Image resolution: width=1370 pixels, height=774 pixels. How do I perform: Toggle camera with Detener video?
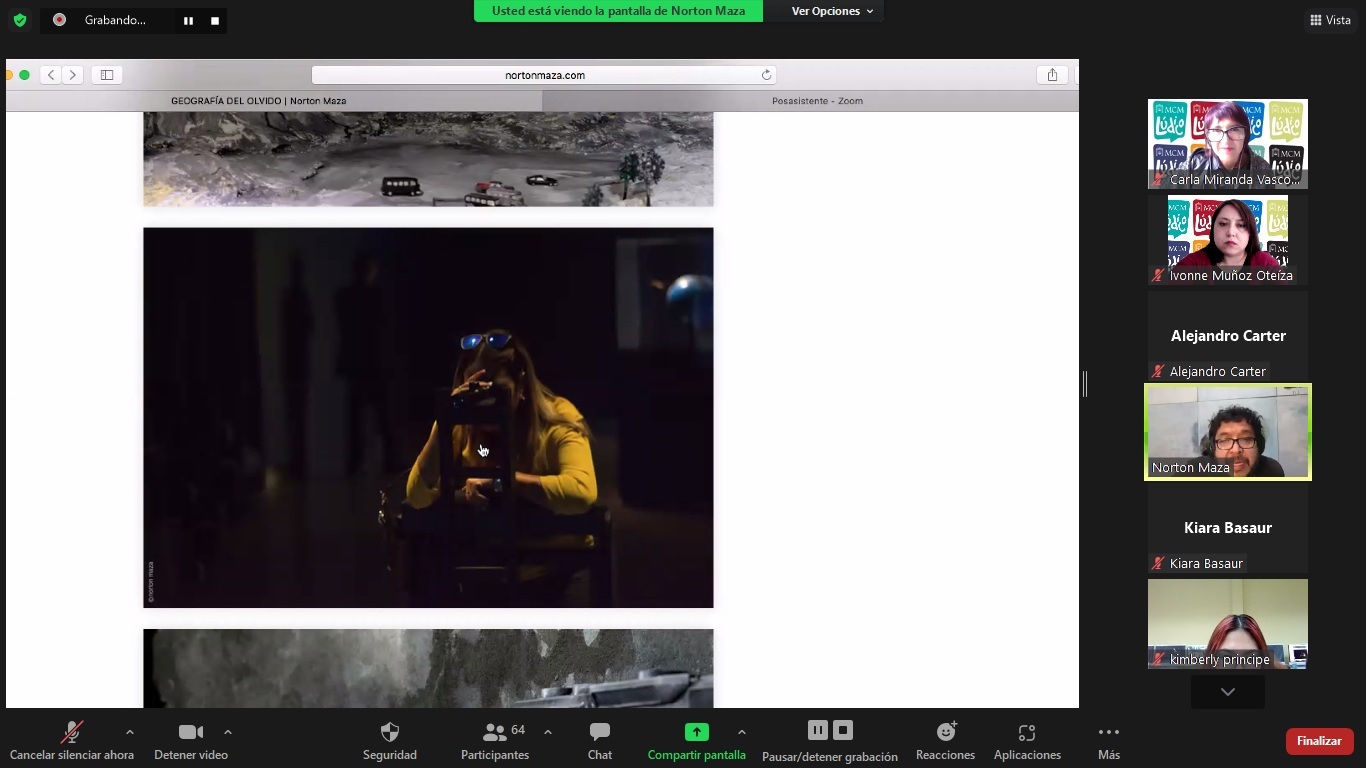(190, 733)
